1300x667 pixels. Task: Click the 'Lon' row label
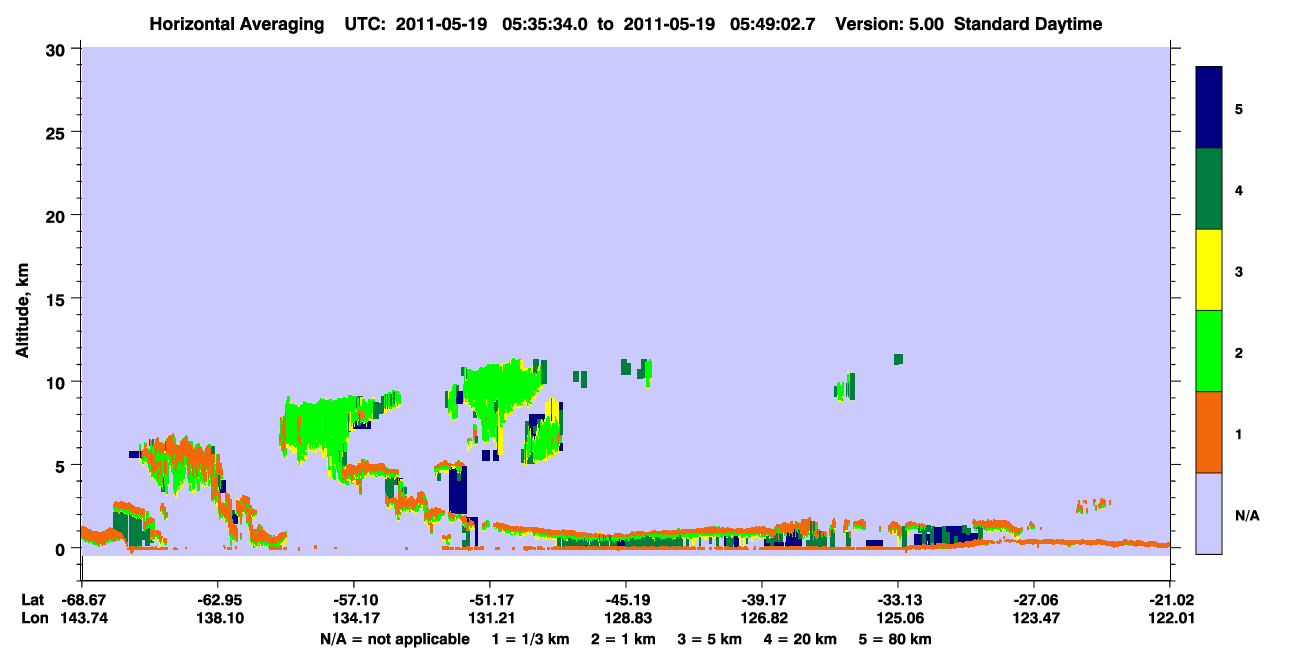pos(33,619)
